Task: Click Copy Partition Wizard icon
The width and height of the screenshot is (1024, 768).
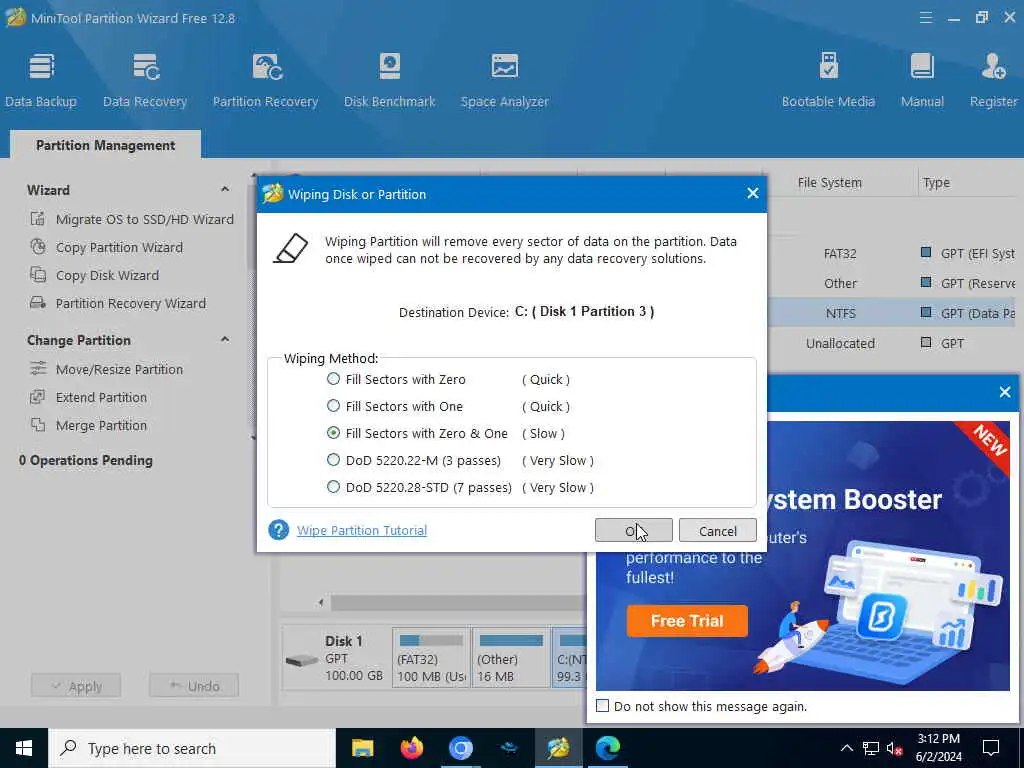Action: click(38, 247)
